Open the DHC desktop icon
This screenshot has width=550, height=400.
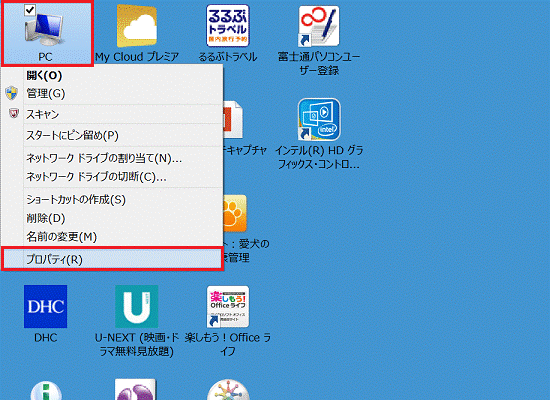click(46, 306)
